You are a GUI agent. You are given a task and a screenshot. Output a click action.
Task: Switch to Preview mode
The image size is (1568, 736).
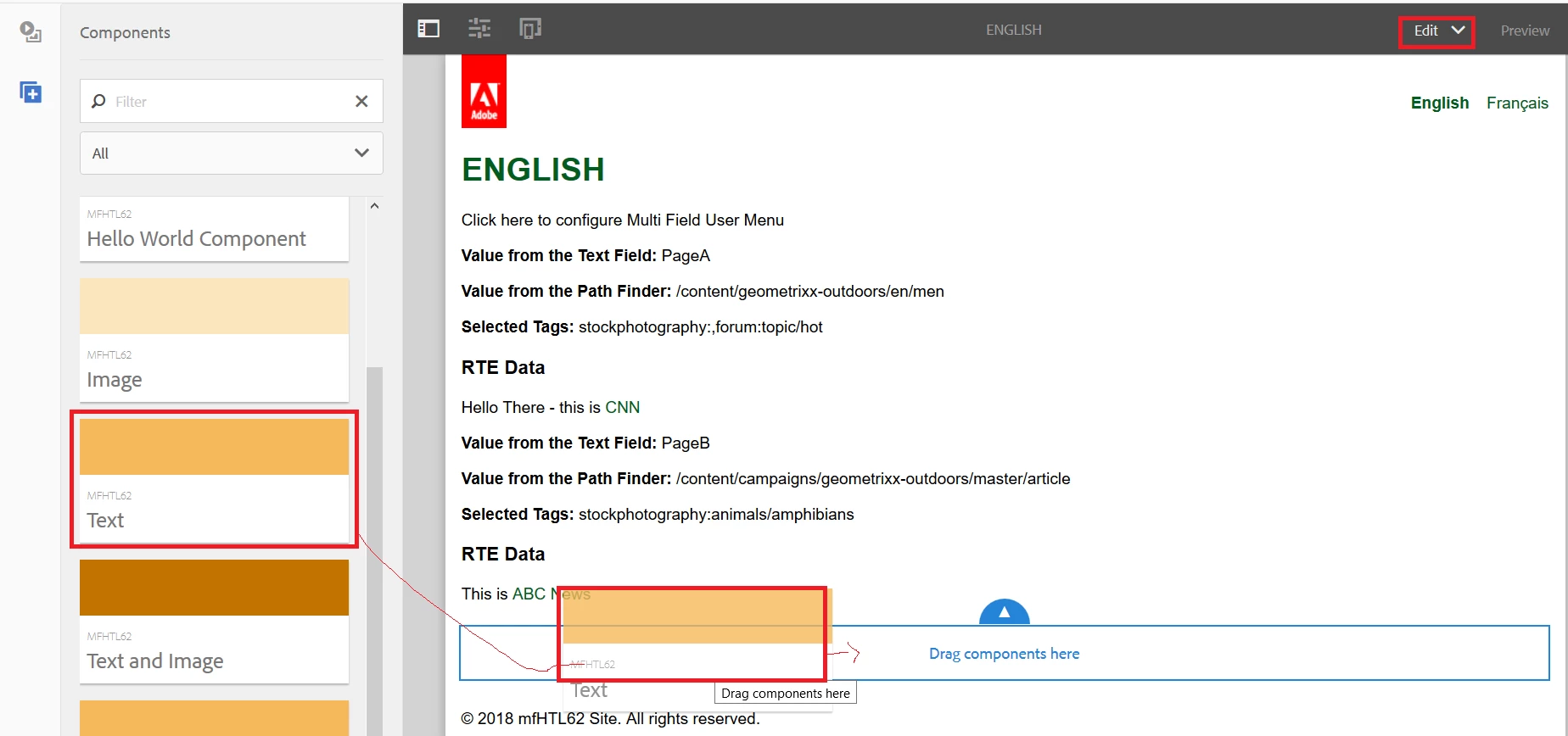click(x=1525, y=31)
